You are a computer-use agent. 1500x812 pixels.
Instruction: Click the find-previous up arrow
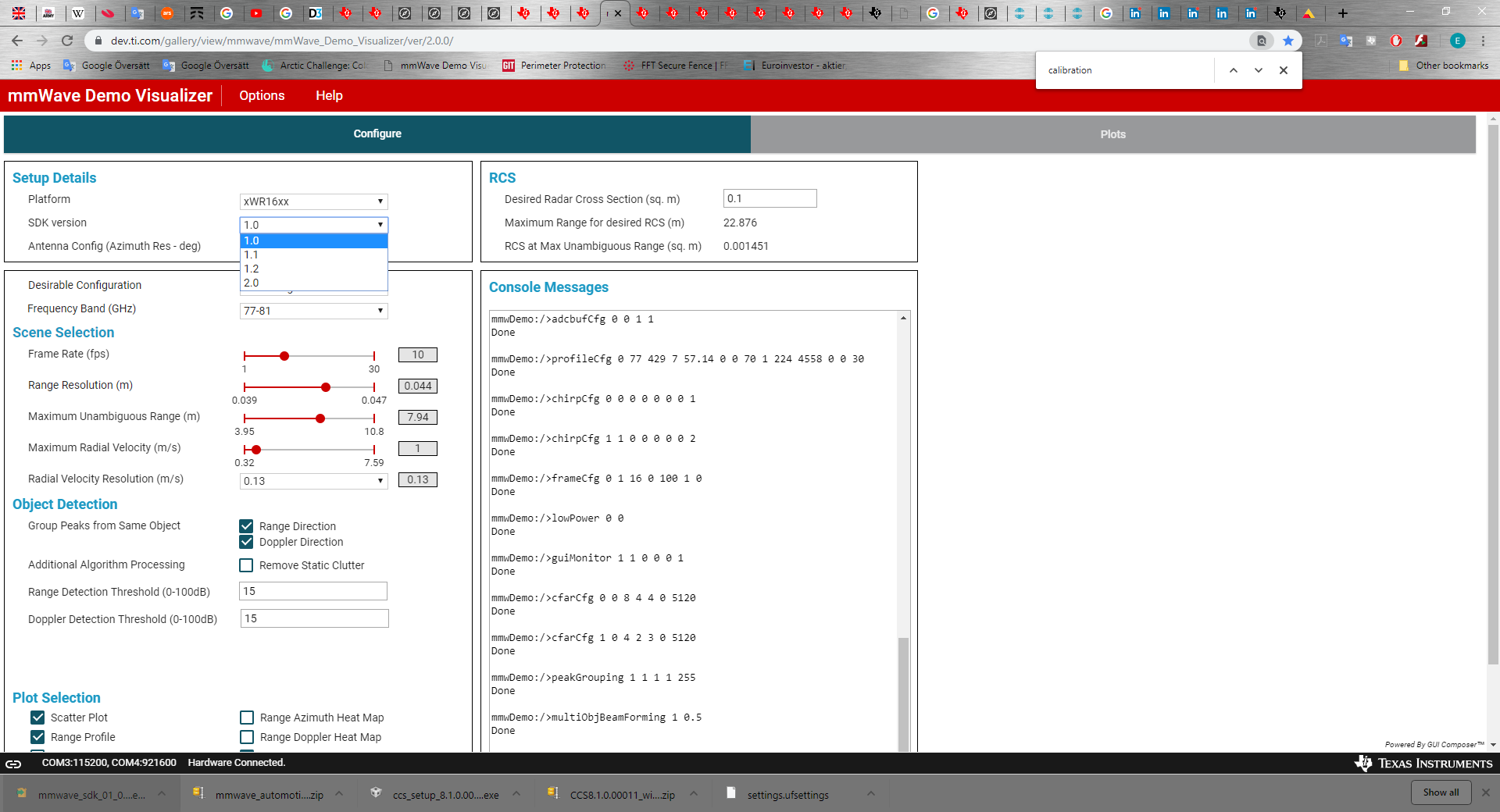pyautogui.click(x=1234, y=70)
